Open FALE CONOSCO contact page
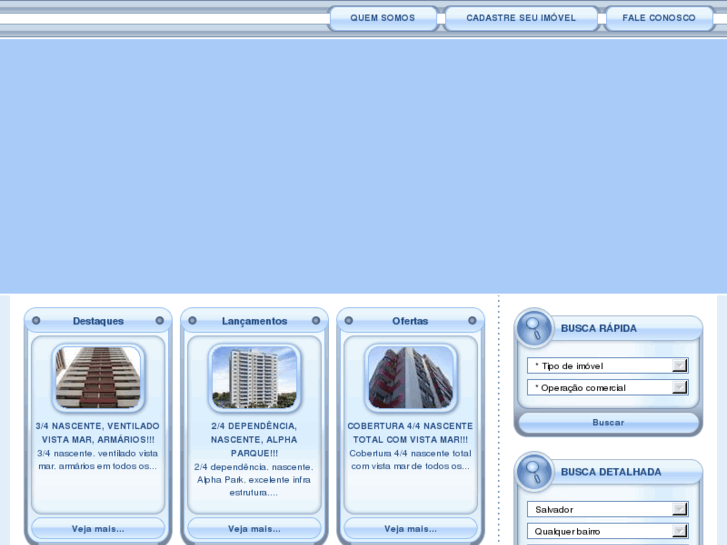The height and width of the screenshot is (545, 727). (659, 18)
